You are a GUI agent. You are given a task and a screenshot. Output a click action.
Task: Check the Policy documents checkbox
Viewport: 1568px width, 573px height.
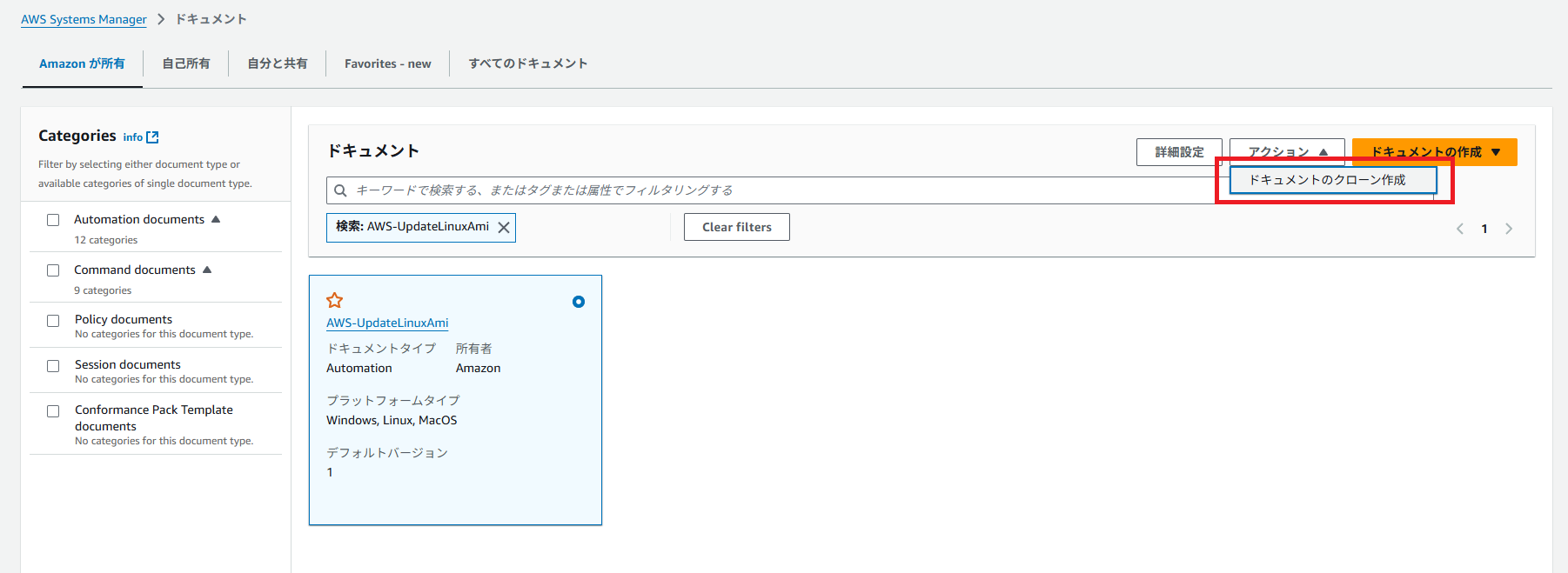53,321
